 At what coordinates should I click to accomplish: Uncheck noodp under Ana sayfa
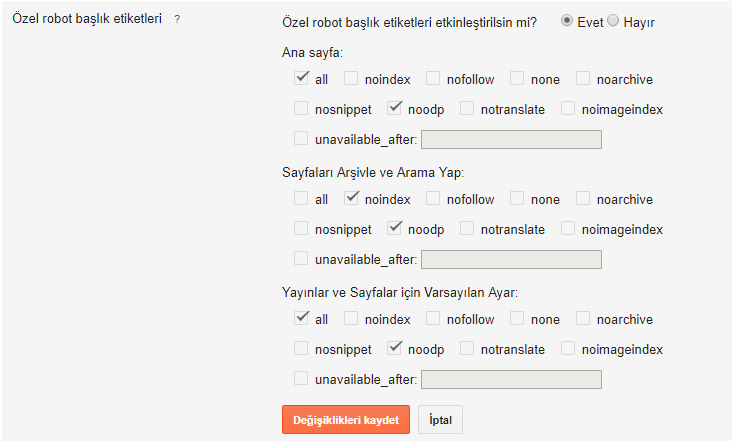click(x=394, y=108)
